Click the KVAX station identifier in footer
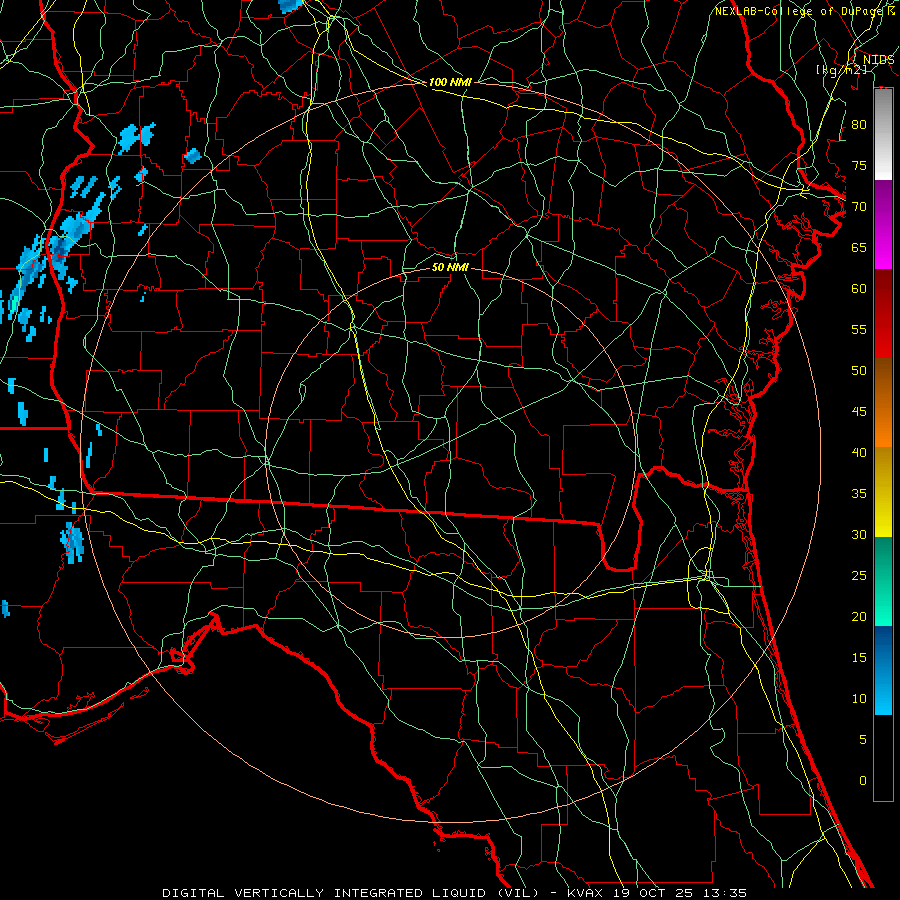 pos(584,893)
